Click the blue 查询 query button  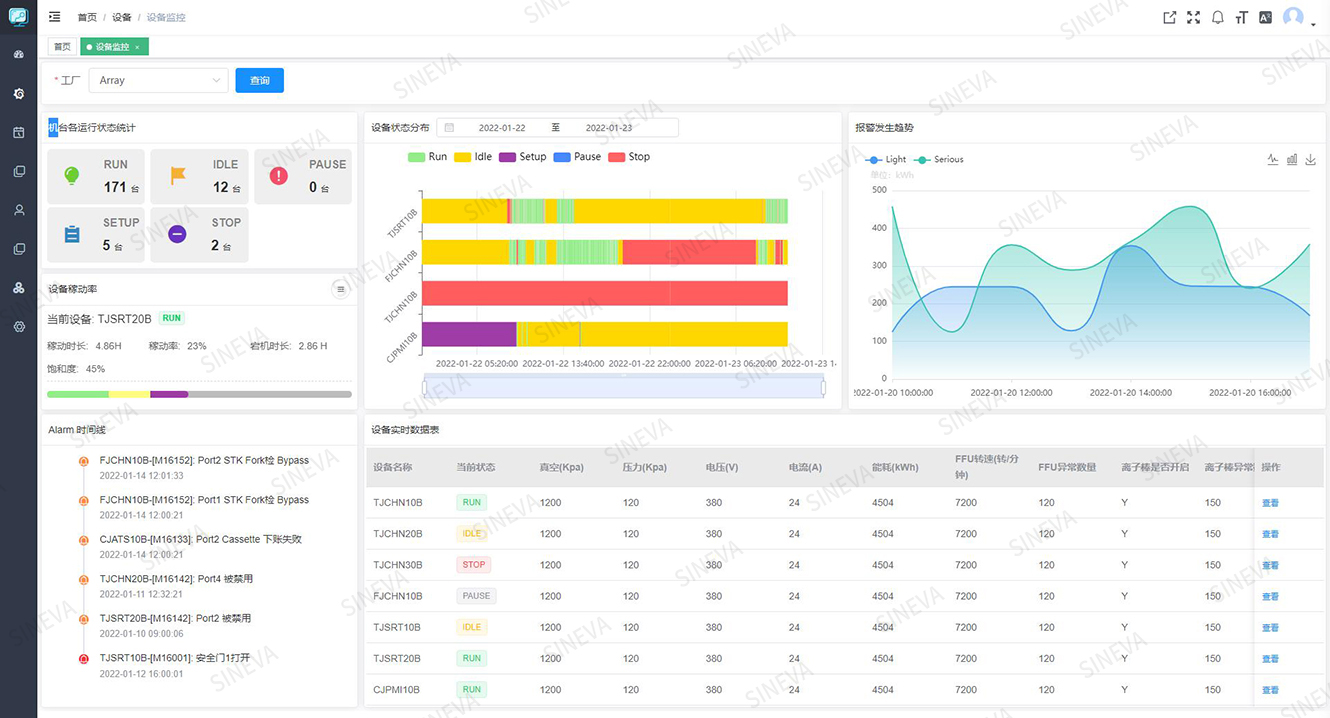point(260,80)
